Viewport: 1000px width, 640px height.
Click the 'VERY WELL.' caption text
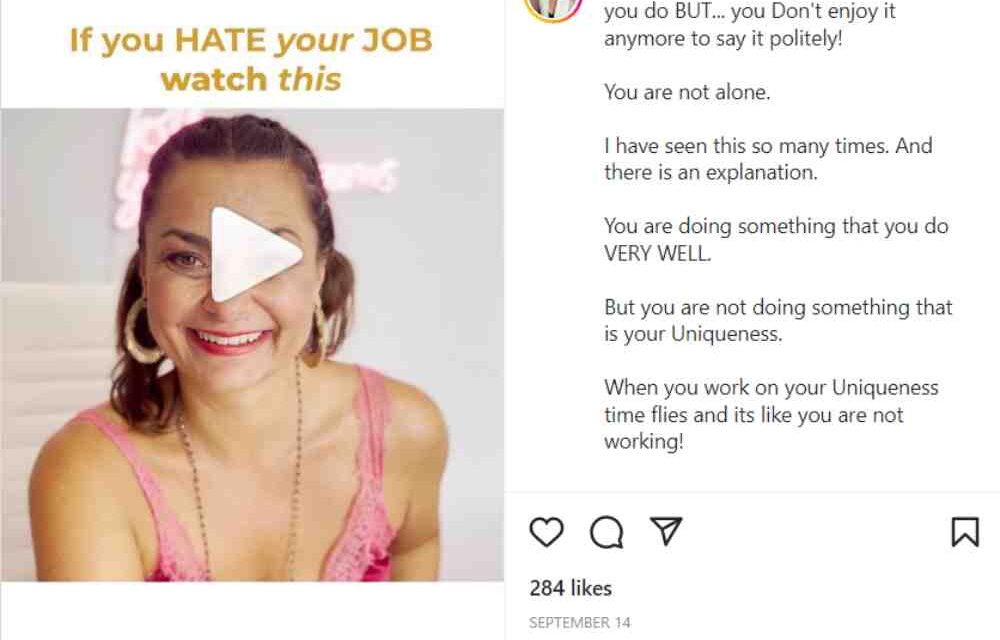pyautogui.click(x=657, y=253)
